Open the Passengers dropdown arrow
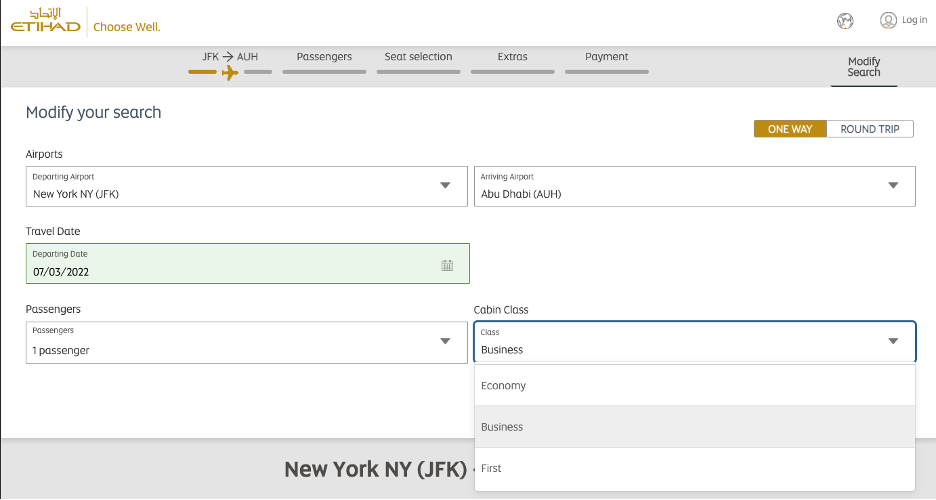 (445, 341)
